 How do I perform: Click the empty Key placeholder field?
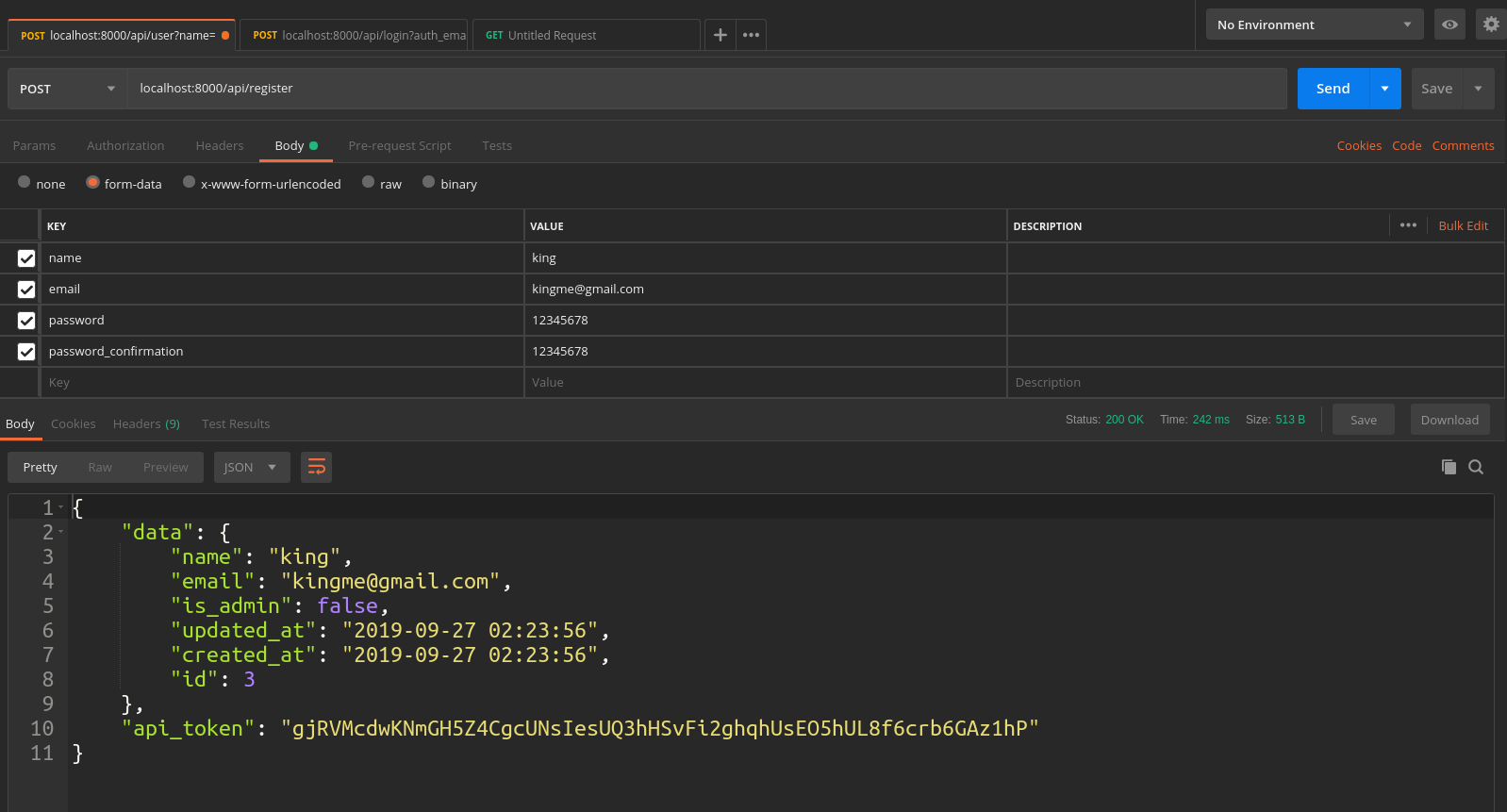tap(281, 383)
